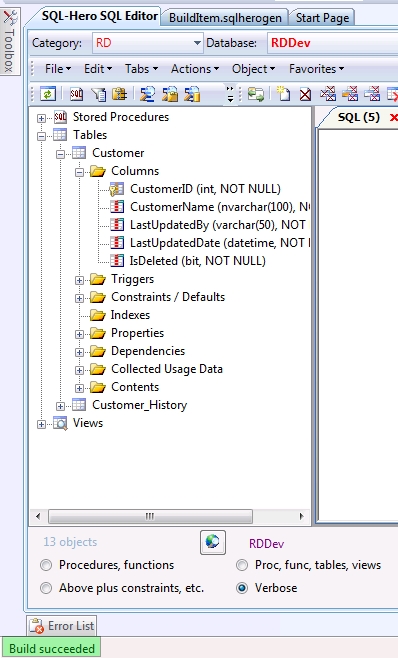Expand the Triggers folder
The image size is (398, 658).
pyautogui.click(x=79, y=280)
